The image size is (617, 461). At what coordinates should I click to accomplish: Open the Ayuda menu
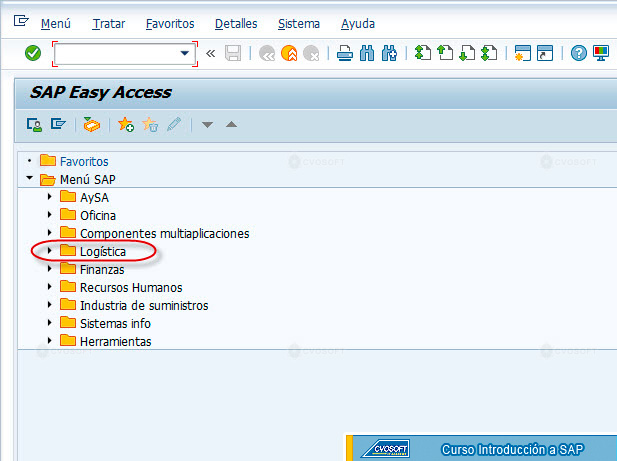(358, 24)
